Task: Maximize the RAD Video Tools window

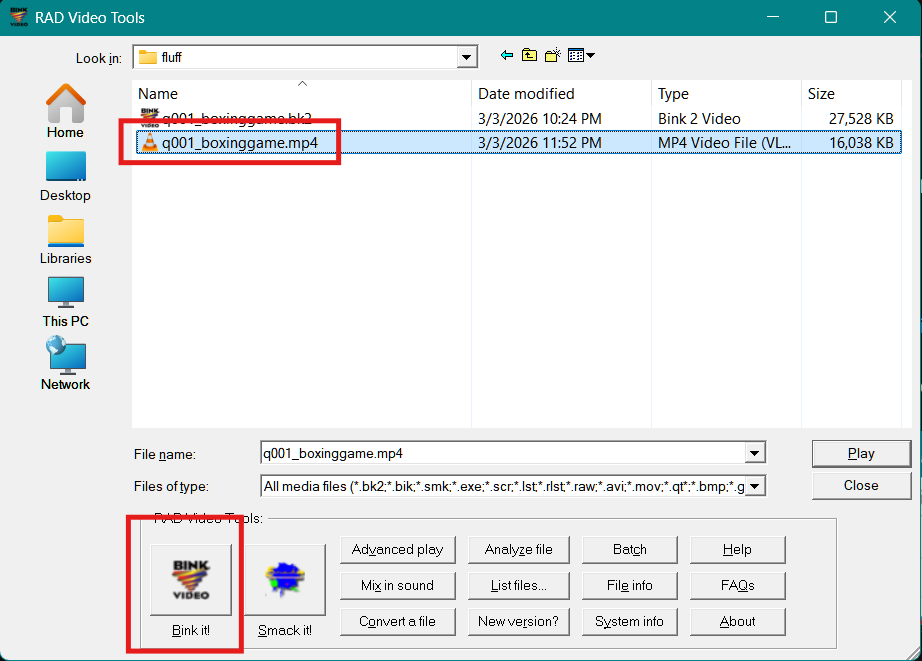Action: [831, 17]
